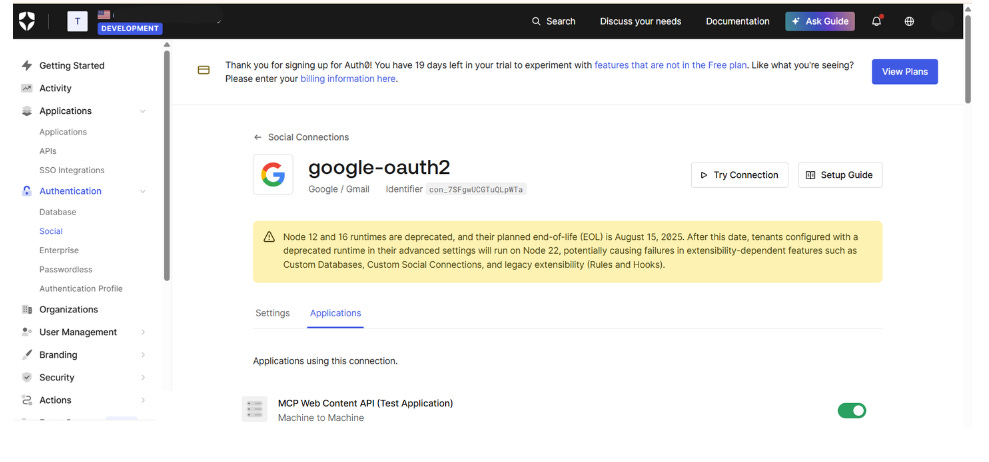Click the Try Connection button
Image resolution: width=989 pixels, height=462 pixels.
pos(739,175)
